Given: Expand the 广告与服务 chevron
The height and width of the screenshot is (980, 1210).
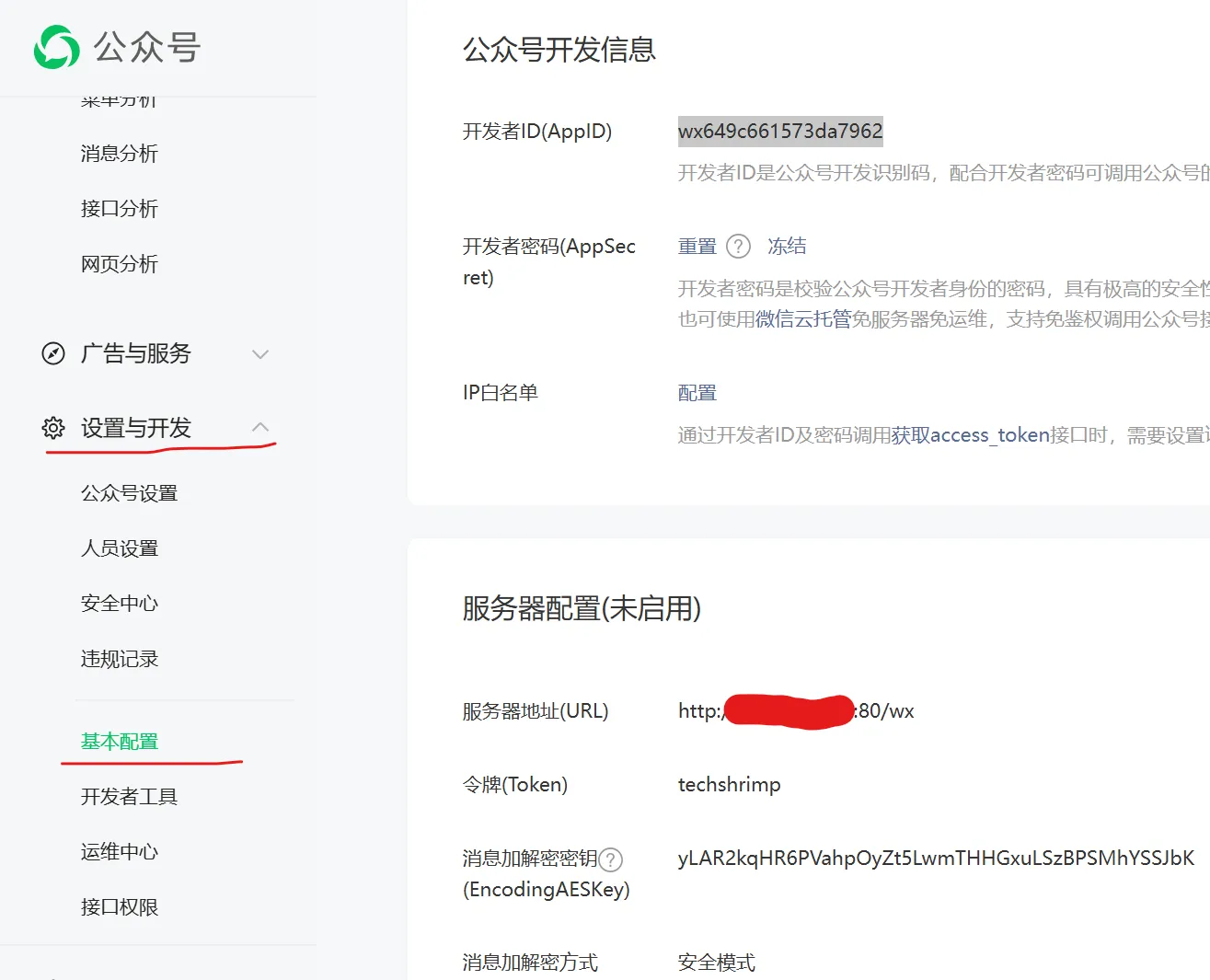Looking at the screenshot, I should 260,353.
